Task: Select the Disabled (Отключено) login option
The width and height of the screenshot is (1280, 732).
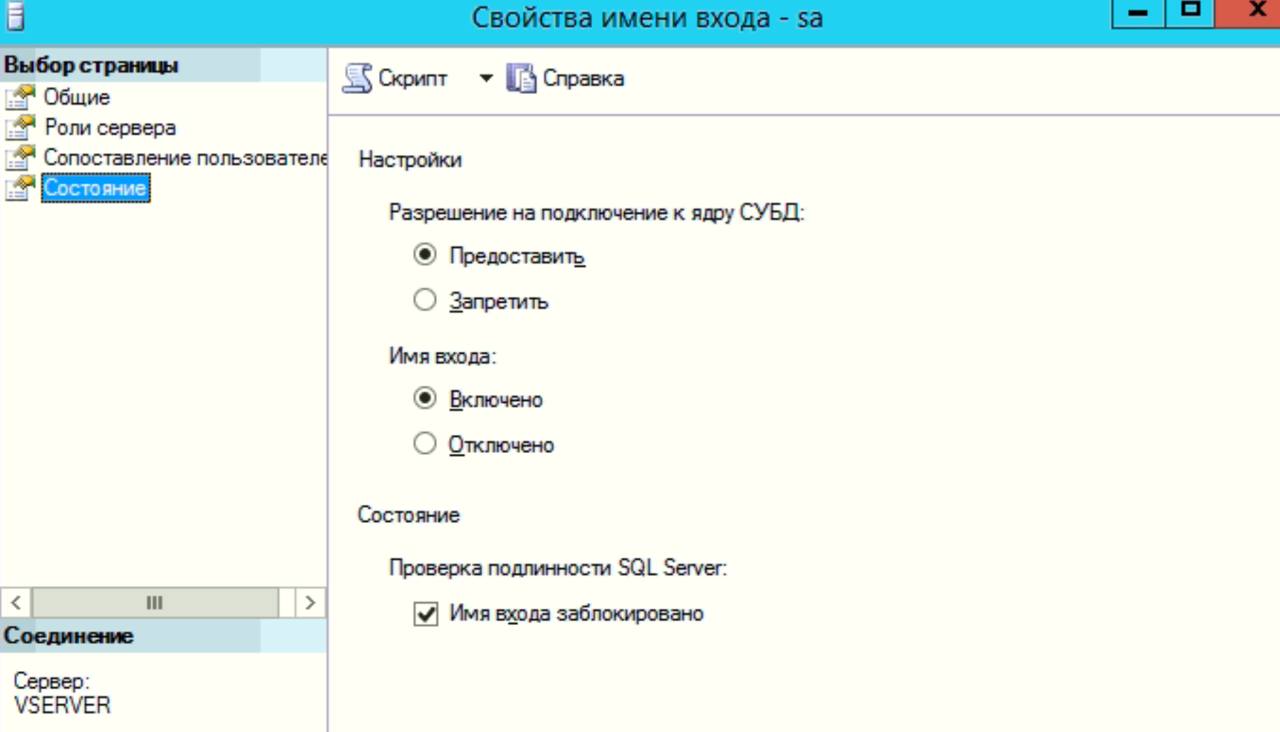Action: point(425,444)
